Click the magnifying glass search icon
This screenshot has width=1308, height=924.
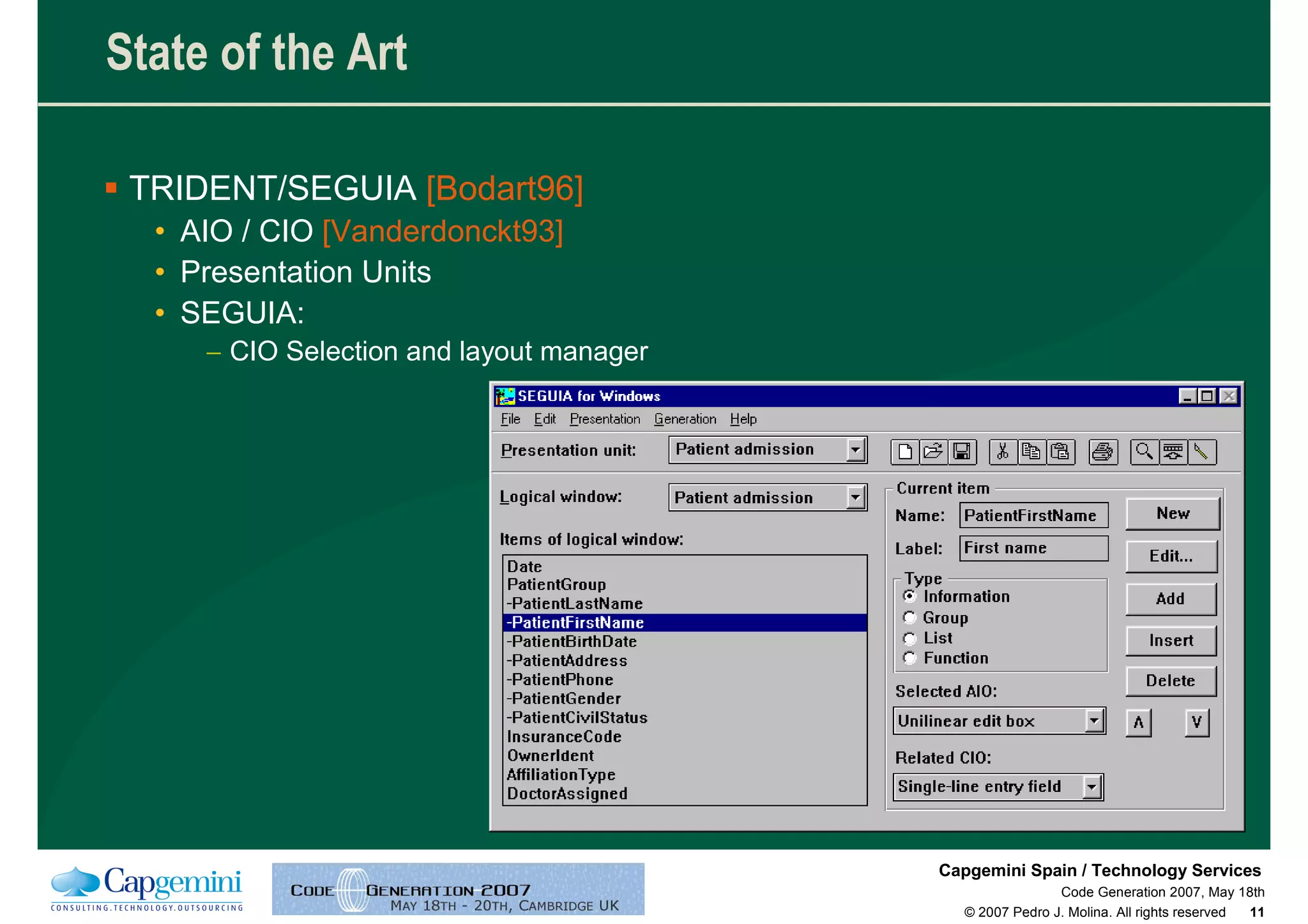(x=1144, y=452)
